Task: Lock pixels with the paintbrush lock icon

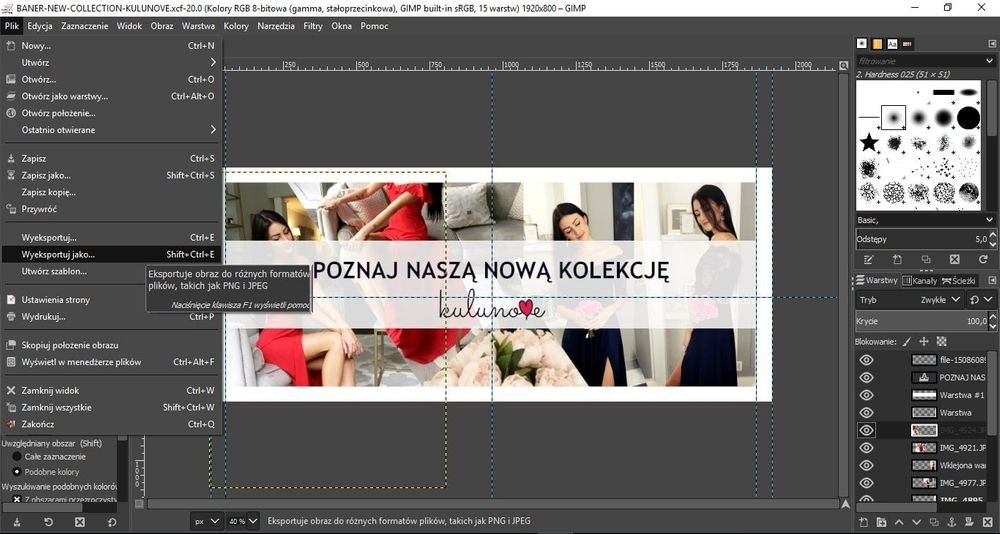Action: pyautogui.click(x=907, y=341)
